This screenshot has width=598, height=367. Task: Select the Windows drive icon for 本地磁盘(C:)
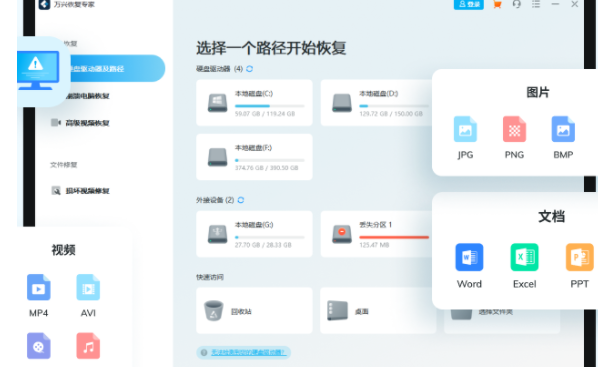pos(217,103)
